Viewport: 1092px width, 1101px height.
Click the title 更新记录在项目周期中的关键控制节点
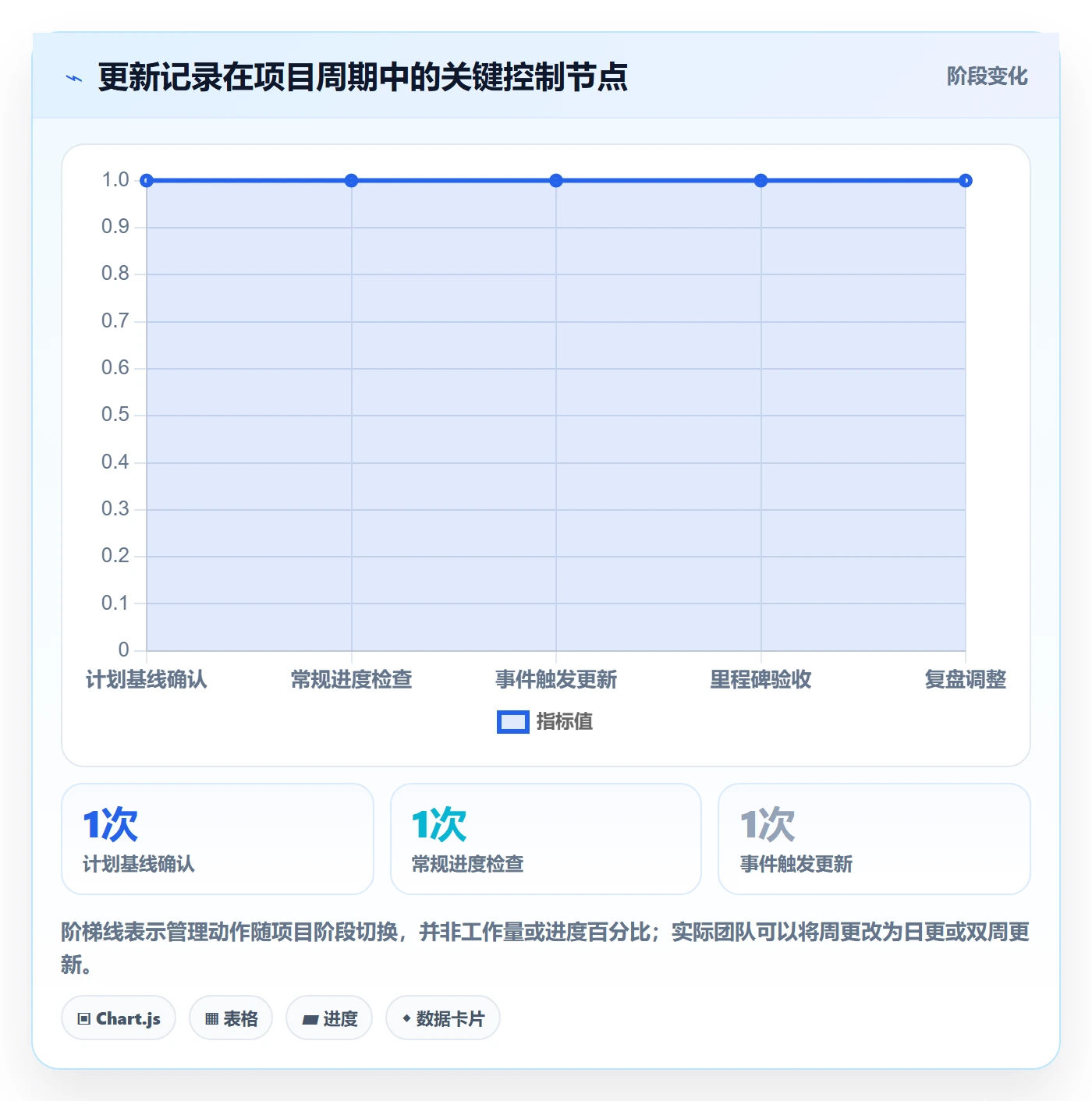coord(363,77)
